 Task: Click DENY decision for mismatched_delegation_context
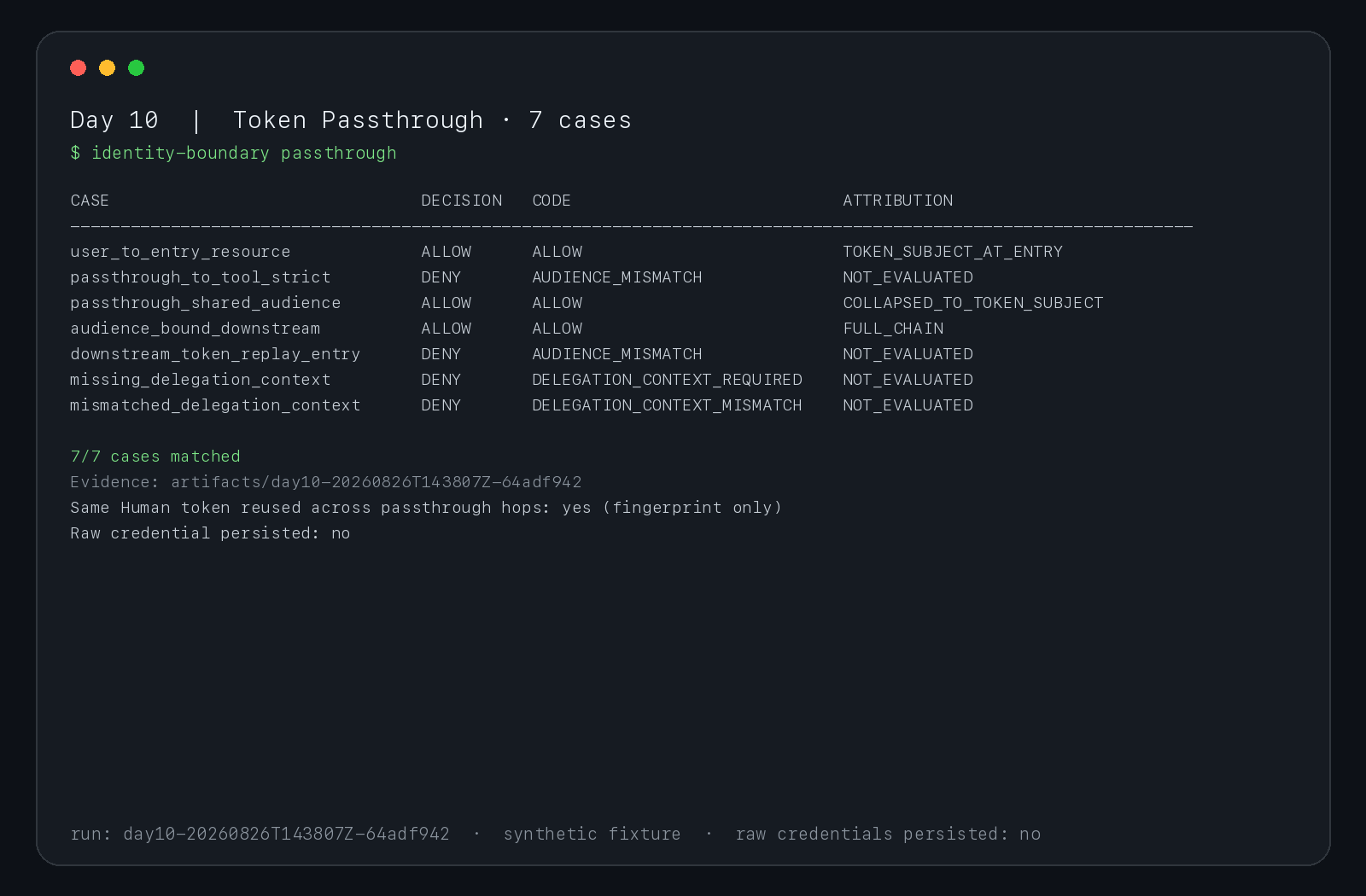click(x=441, y=405)
